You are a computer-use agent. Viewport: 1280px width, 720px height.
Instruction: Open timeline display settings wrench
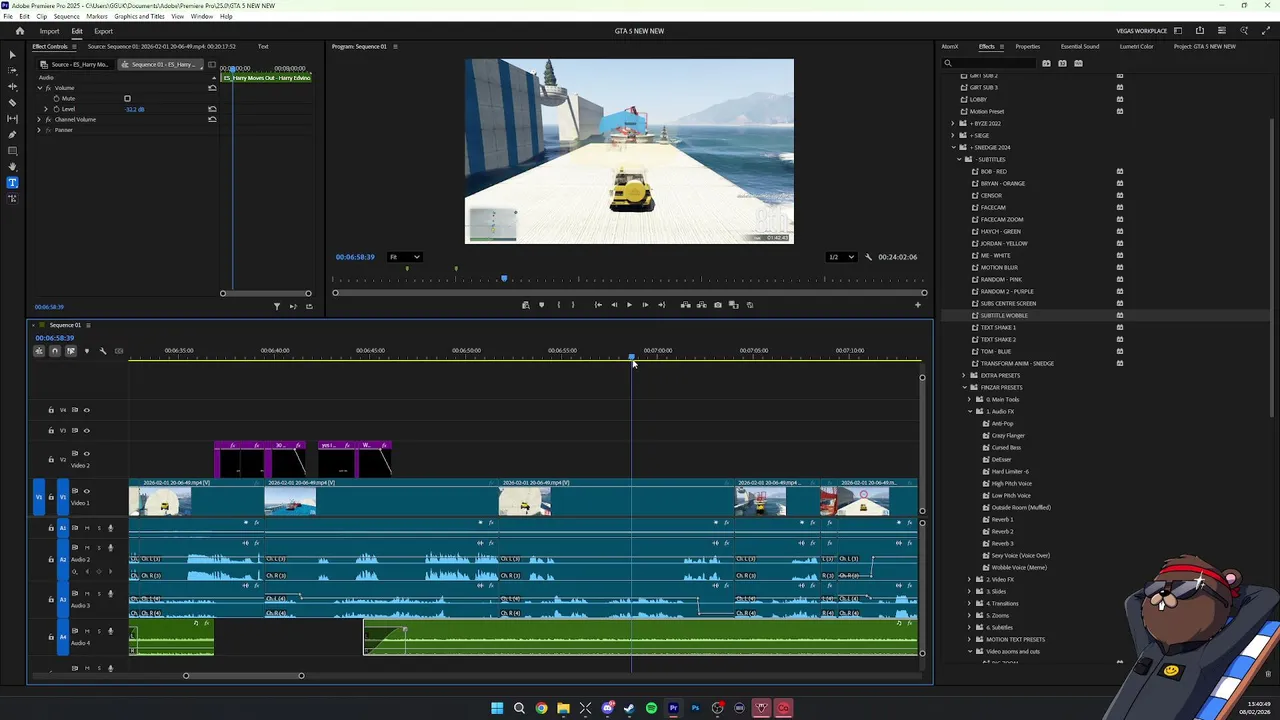click(102, 351)
